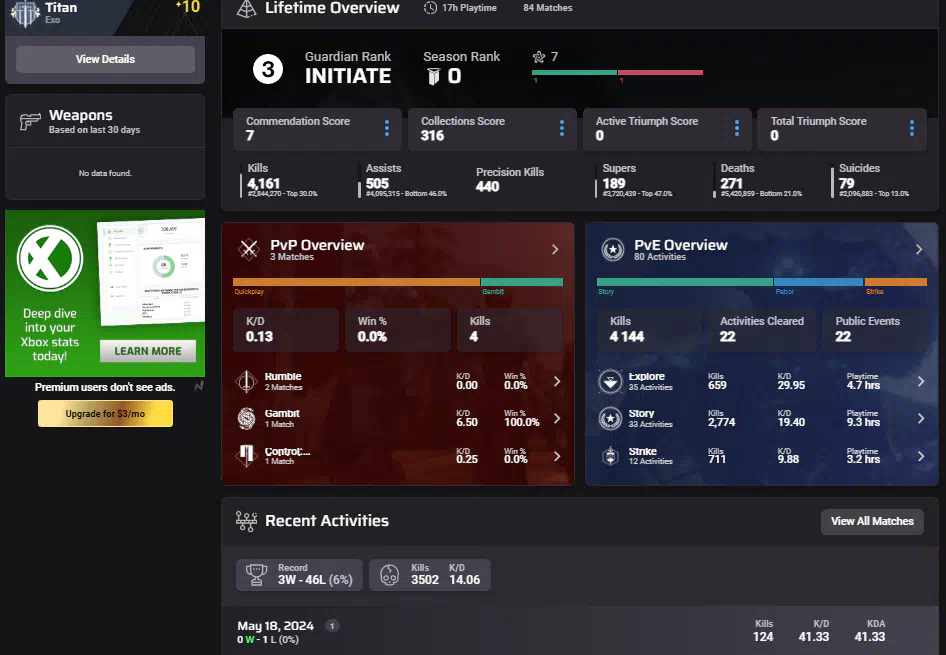The image size is (946, 655).
Task: Open Commendation Score options menu
Action: [387, 128]
